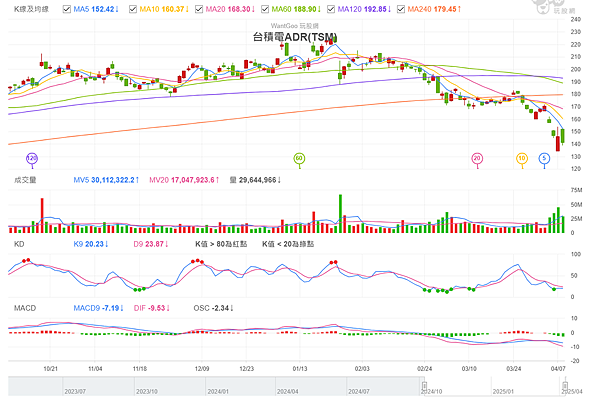Toggle the MA5 moving average checkbox
Image resolution: width=600 pixels, height=397 pixels.
tap(67, 9)
